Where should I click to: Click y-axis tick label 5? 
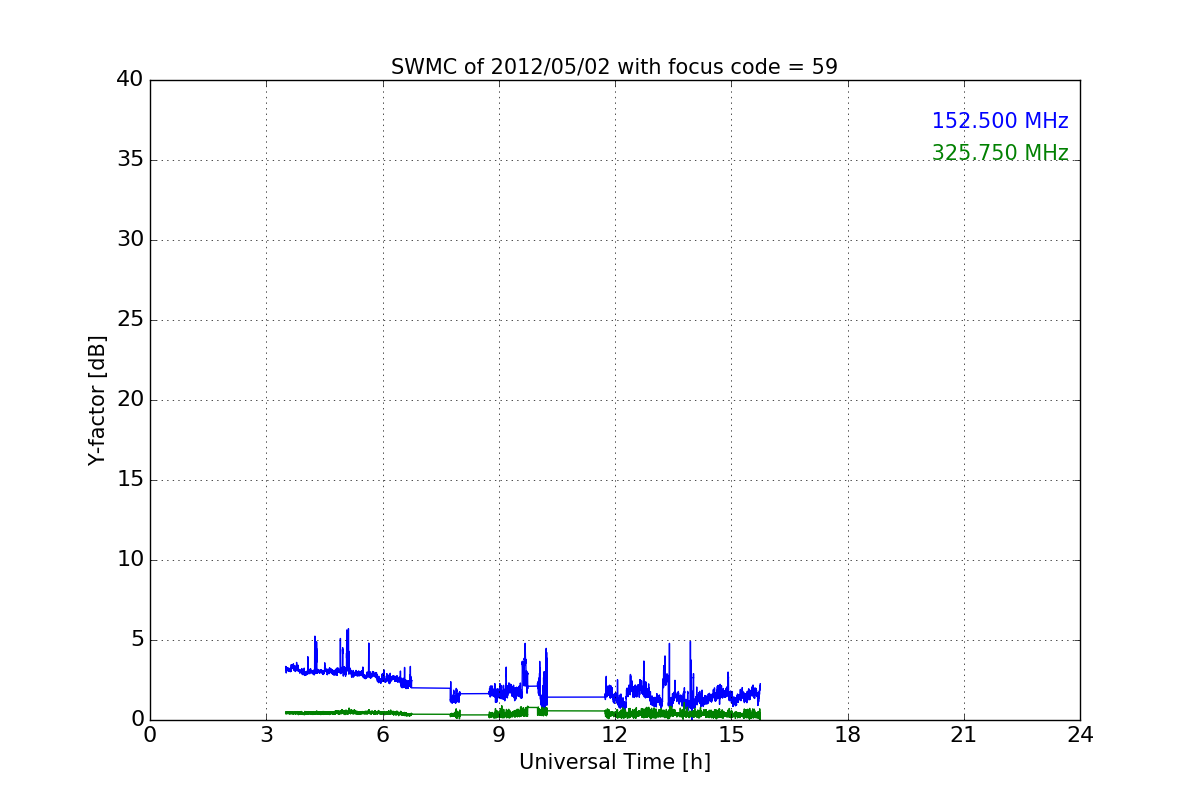[x=137, y=640]
